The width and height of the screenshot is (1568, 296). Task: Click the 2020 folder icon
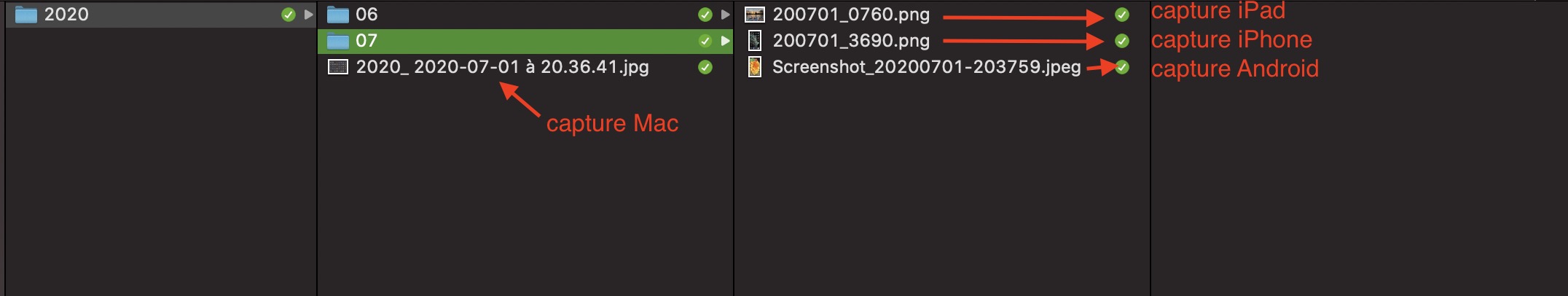click(x=26, y=15)
